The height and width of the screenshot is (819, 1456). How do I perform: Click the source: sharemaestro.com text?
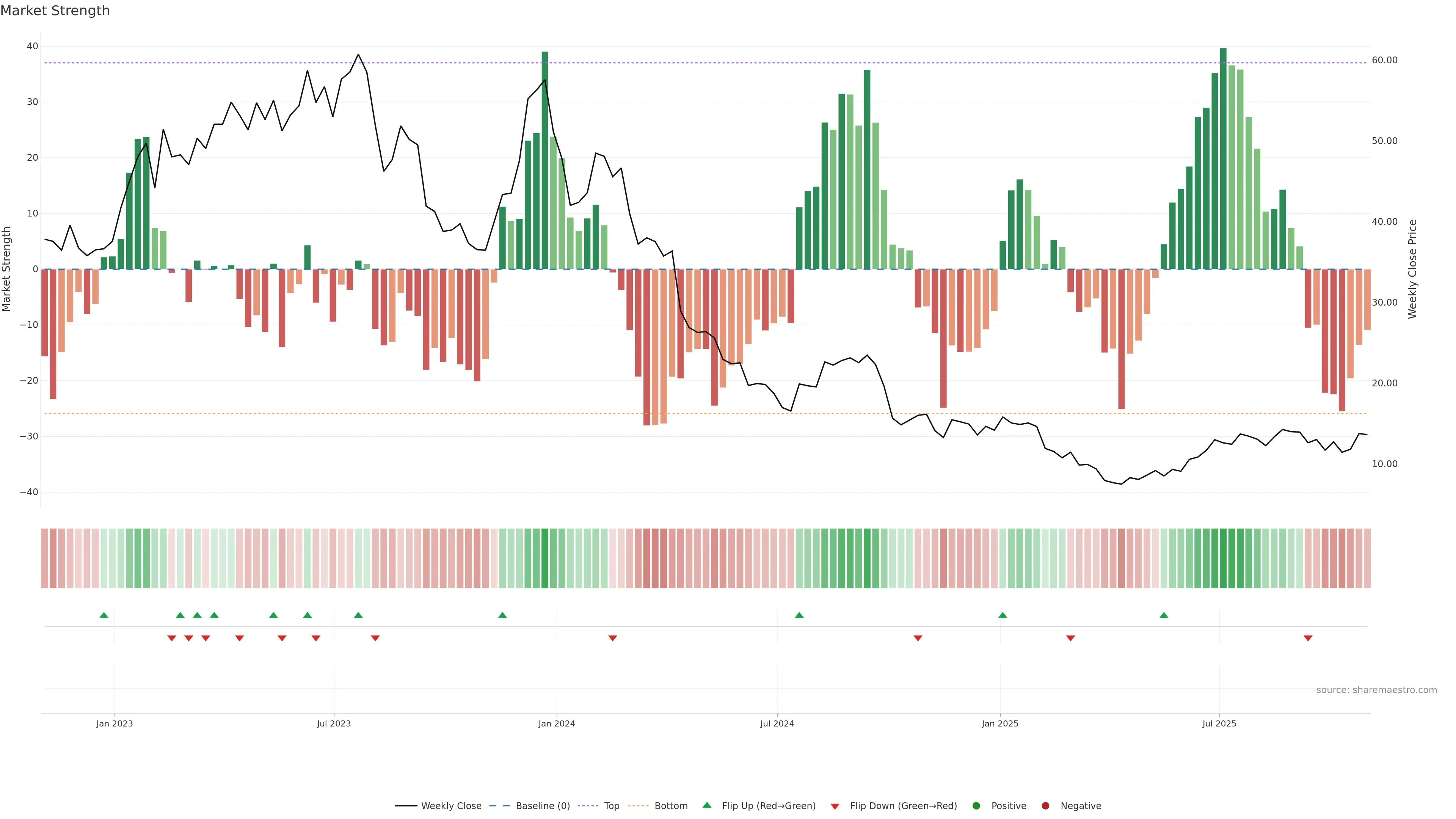(1376, 690)
